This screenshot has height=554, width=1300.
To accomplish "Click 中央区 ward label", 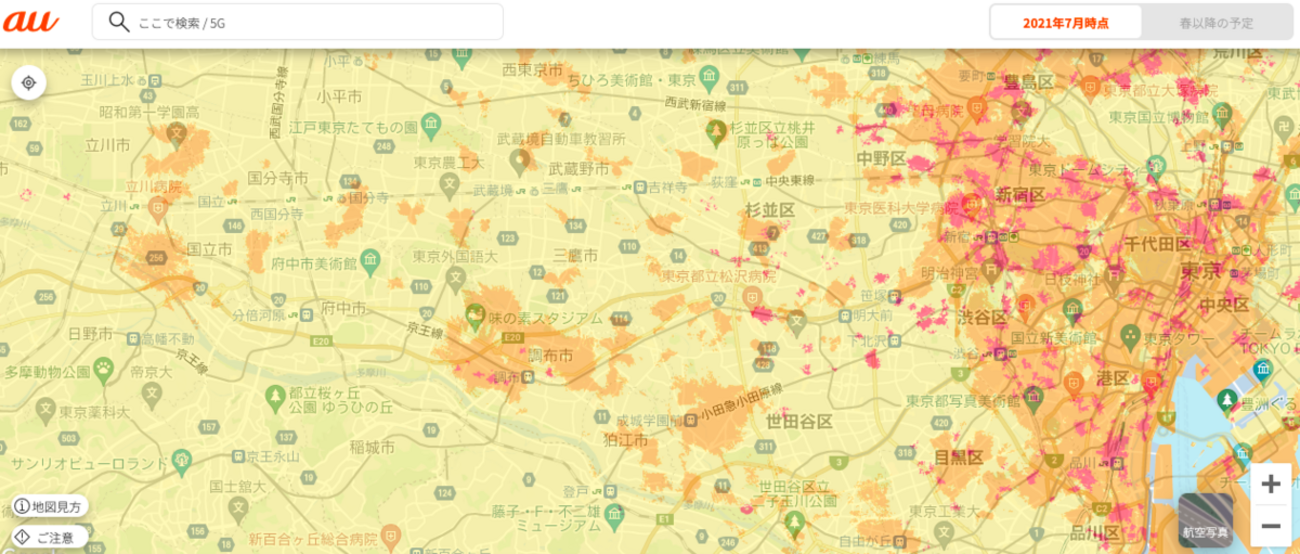I will [1224, 303].
